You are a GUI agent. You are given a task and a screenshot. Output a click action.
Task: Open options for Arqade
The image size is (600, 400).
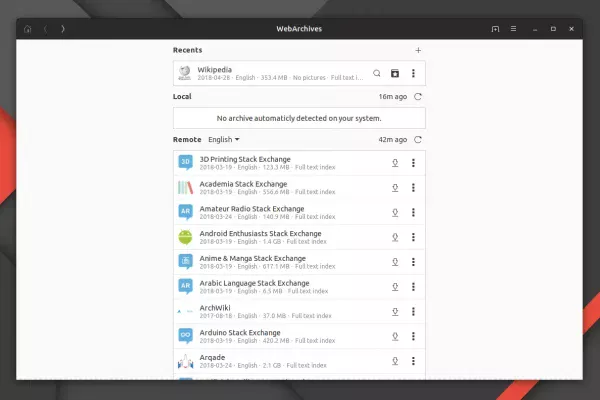(x=413, y=361)
